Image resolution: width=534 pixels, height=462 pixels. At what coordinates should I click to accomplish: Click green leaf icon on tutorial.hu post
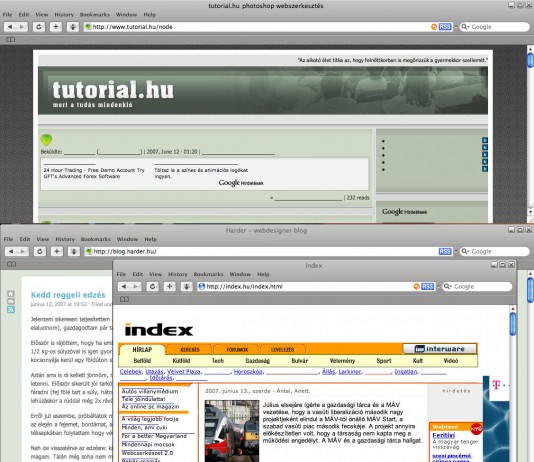click(46, 140)
